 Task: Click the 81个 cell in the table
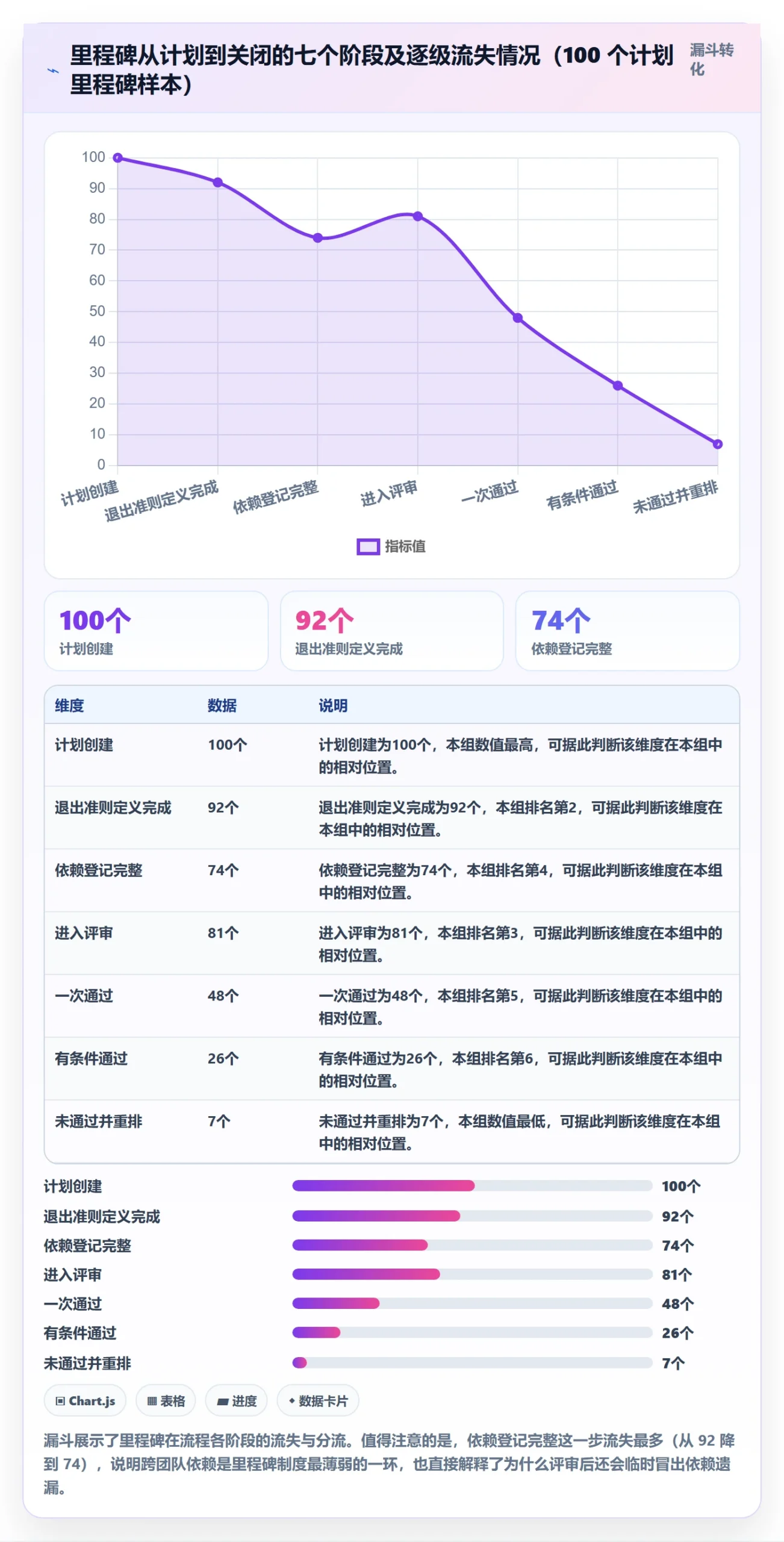coord(223,933)
